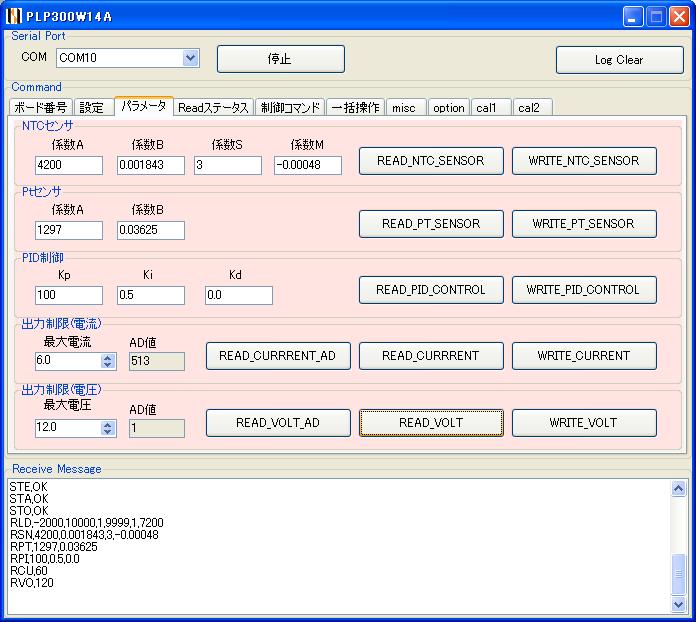696x622 pixels.
Task: Click the Kd field with 0.0
Action: [x=239, y=295]
